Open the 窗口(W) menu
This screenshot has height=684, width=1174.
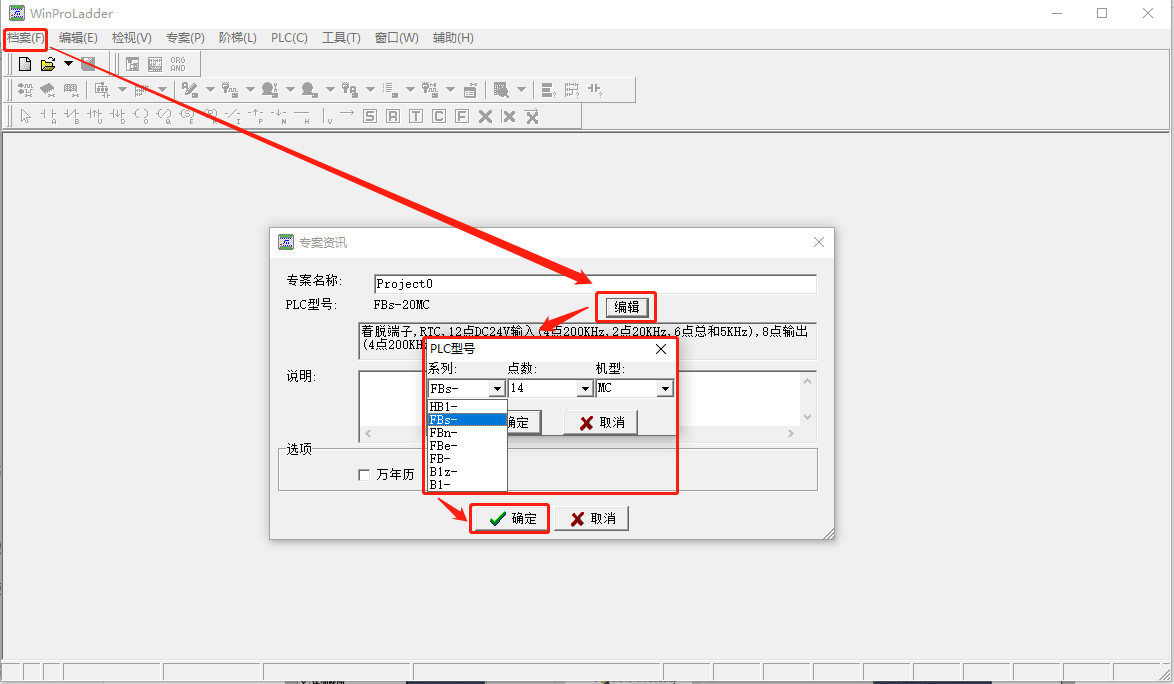point(397,37)
